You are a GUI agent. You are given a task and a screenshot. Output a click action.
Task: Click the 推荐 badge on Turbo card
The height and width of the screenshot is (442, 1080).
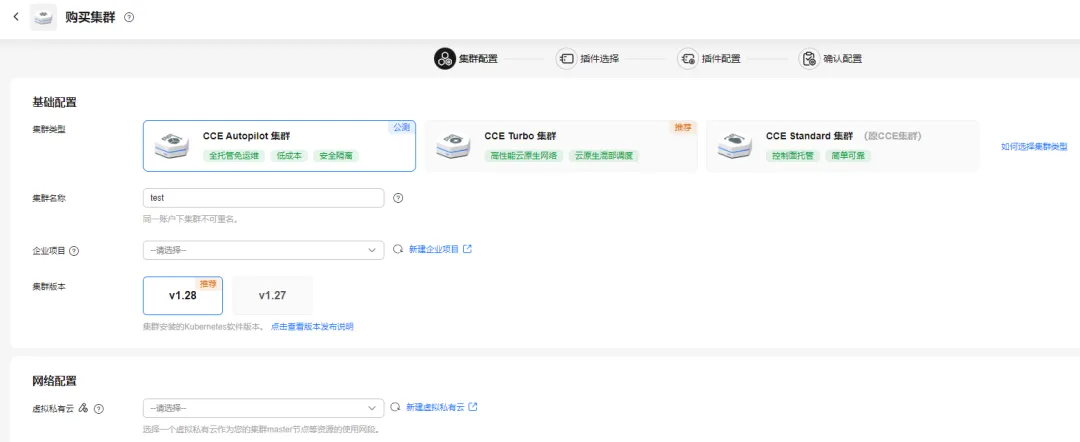tap(683, 127)
